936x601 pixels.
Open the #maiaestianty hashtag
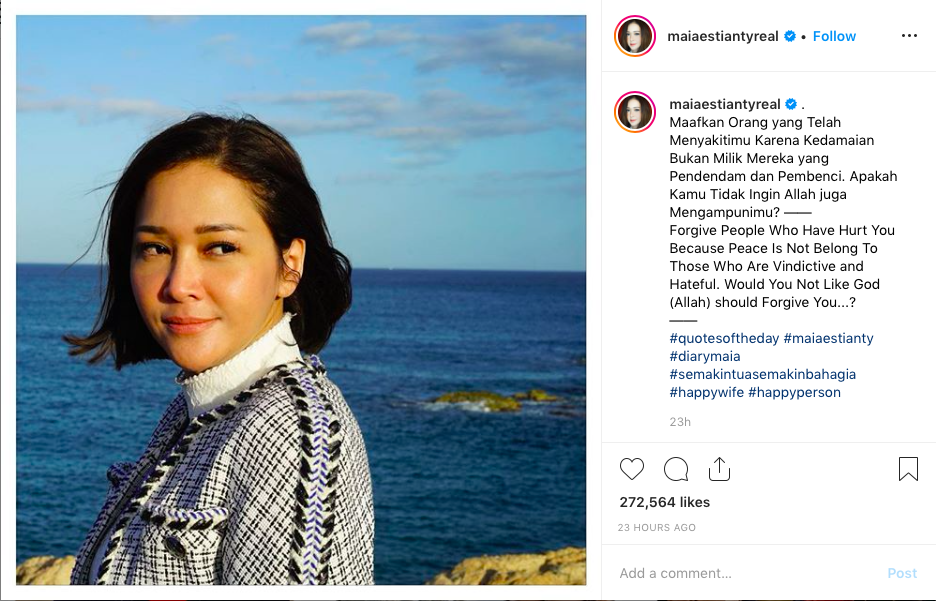coord(828,338)
